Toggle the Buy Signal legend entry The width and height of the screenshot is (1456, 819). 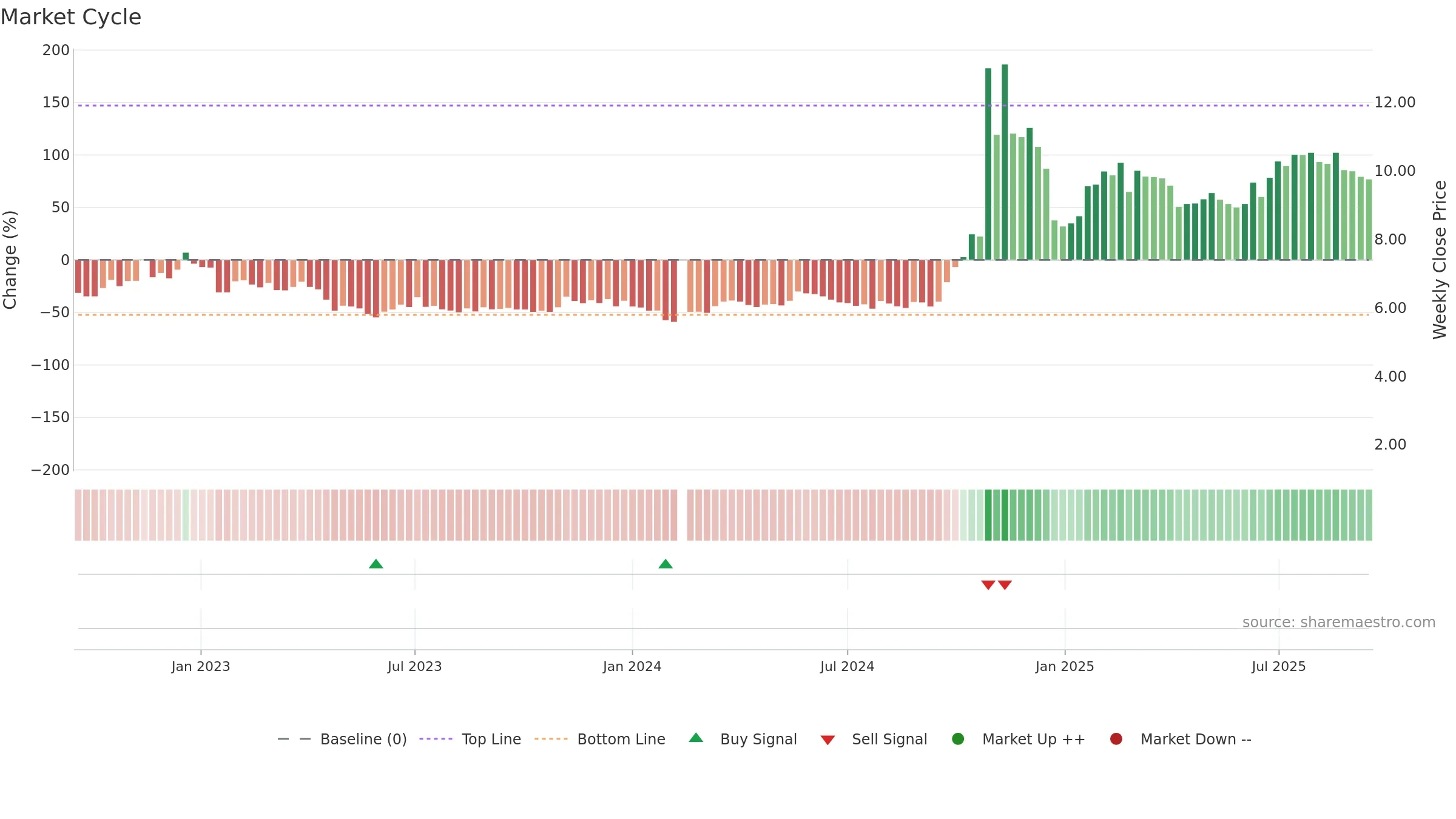[743, 739]
